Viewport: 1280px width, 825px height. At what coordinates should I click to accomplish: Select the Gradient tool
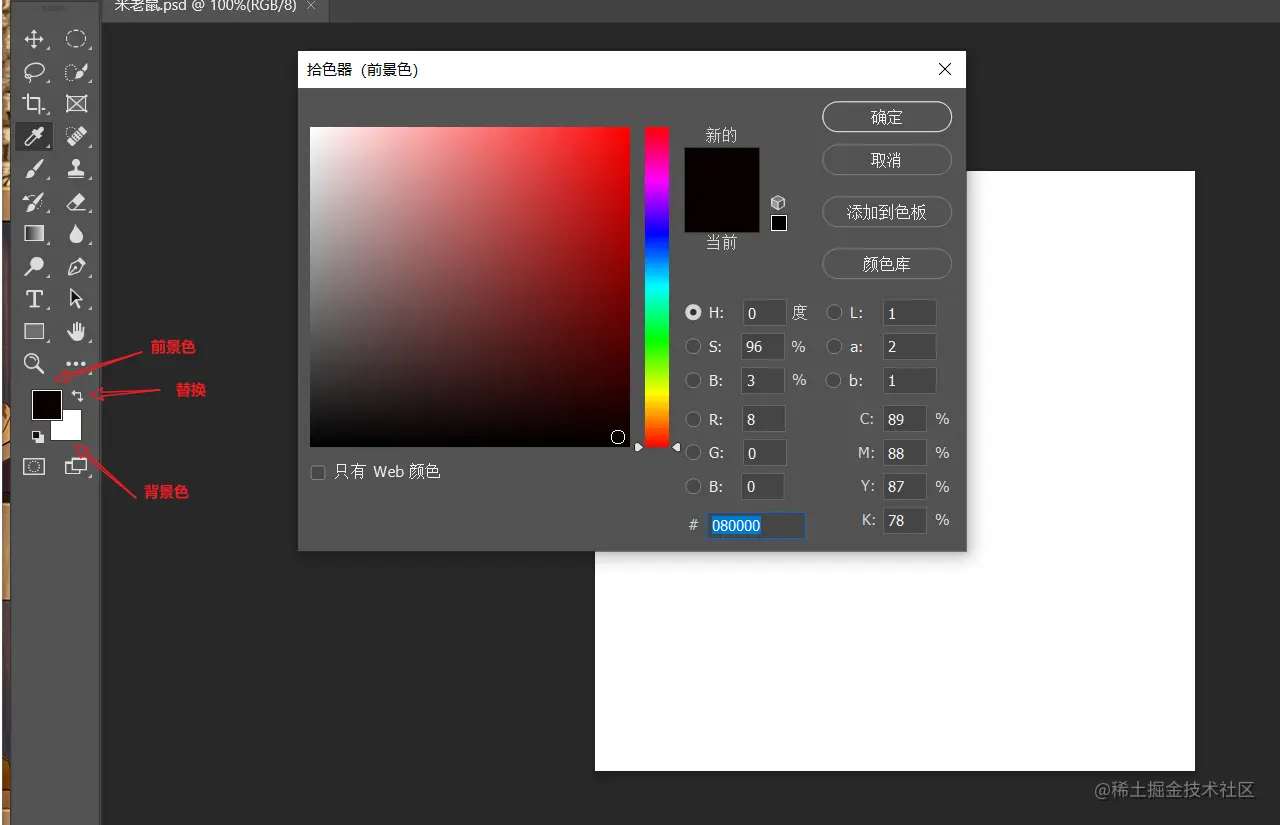pyautogui.click(x=34, y=234)
